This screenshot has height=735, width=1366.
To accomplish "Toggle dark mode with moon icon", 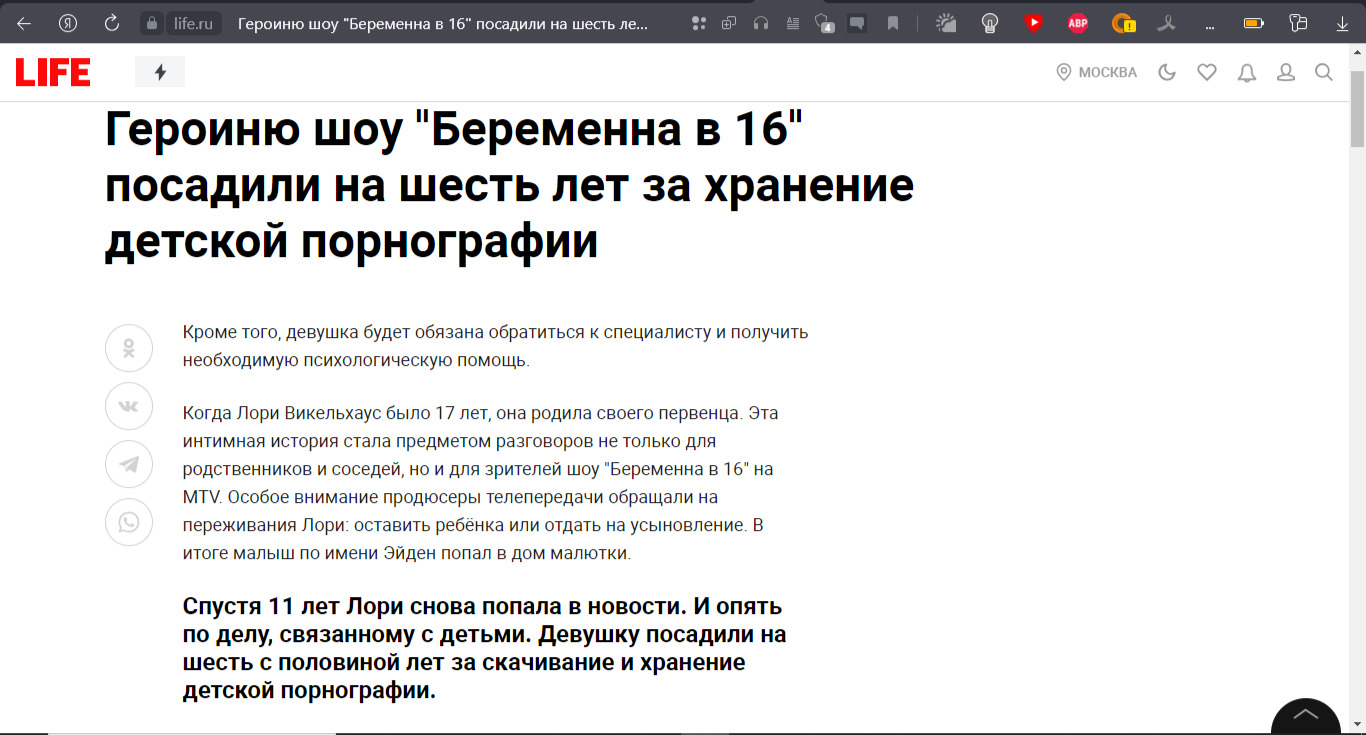I will [1167, 72].
